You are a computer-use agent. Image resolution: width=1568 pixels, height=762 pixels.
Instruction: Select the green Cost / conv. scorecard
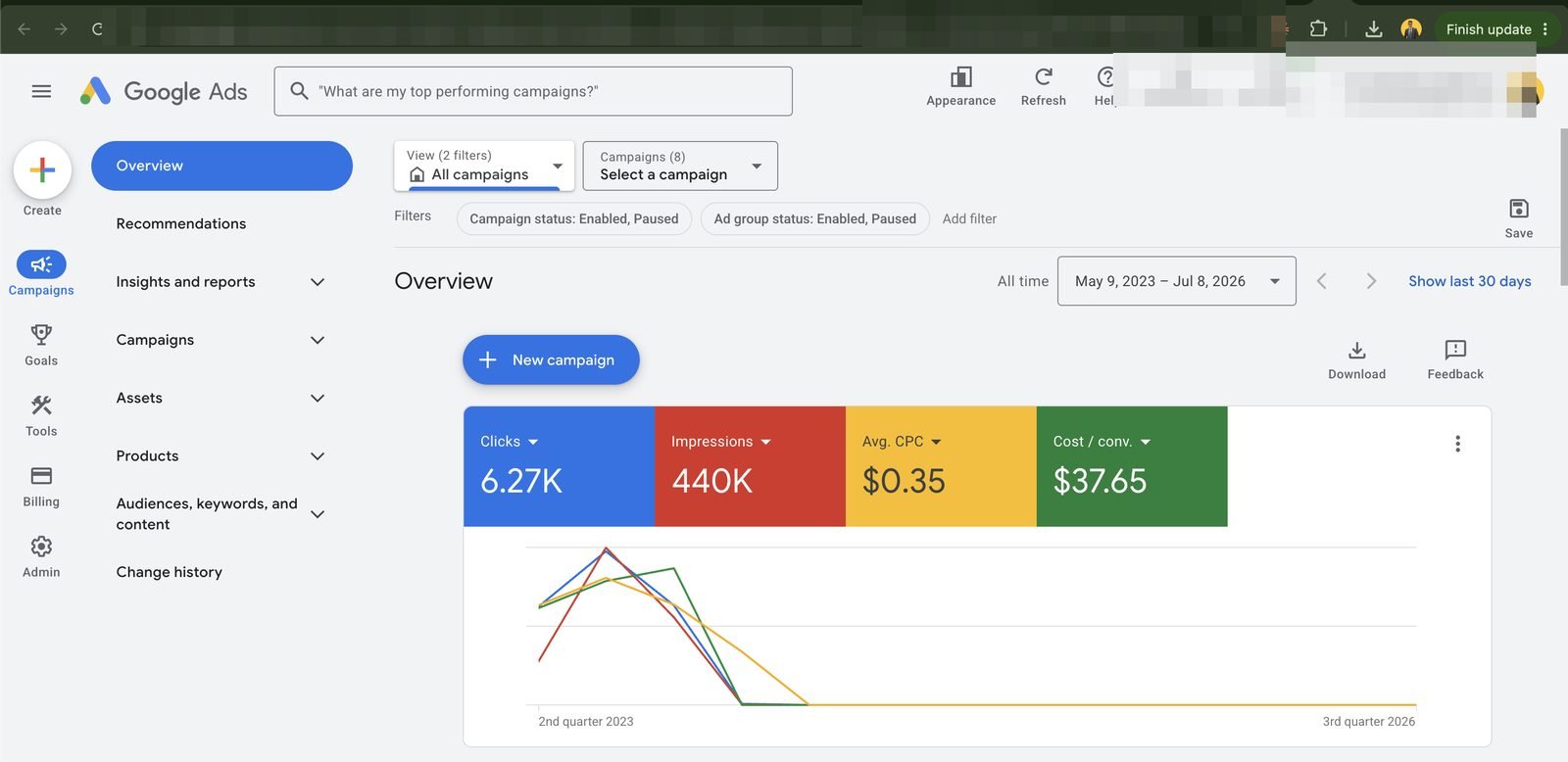1132,466
